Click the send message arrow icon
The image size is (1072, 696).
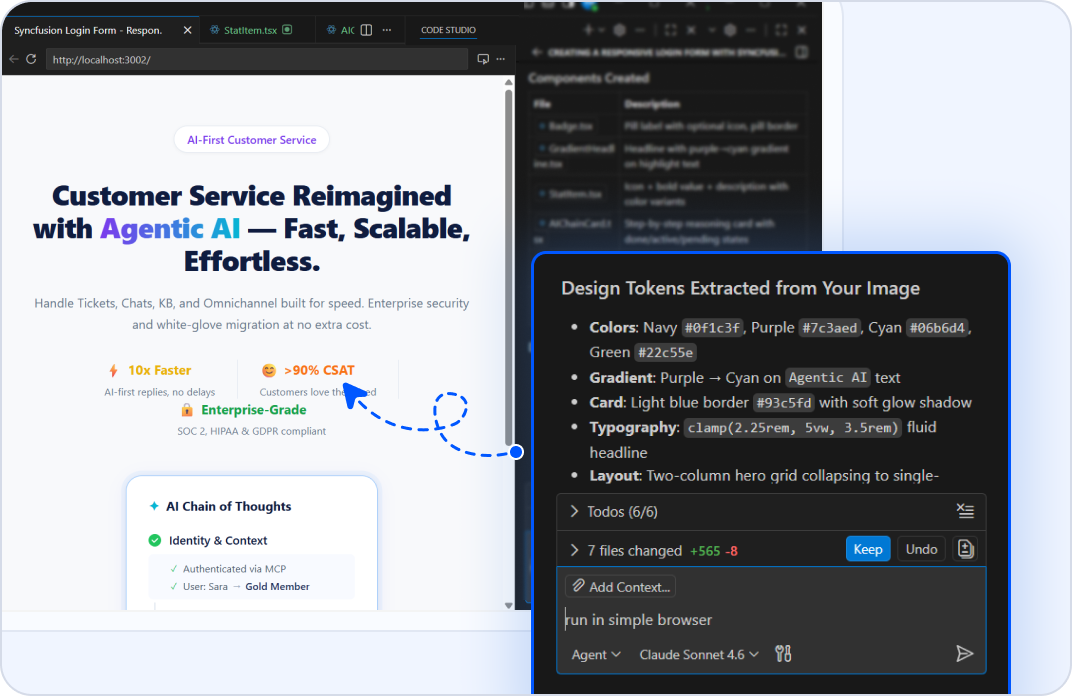tap(964, 654)
